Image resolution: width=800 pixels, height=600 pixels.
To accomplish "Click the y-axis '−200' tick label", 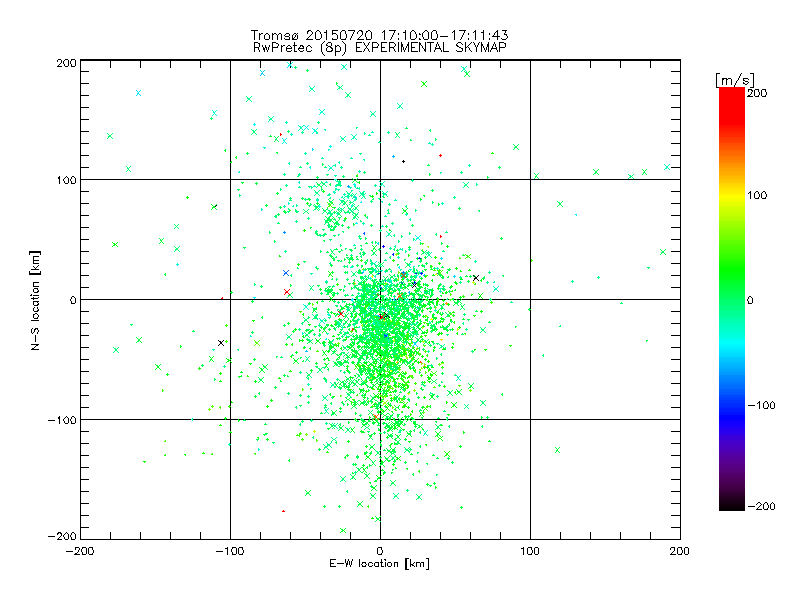I will pyautogui.click(x=62, y=536).
